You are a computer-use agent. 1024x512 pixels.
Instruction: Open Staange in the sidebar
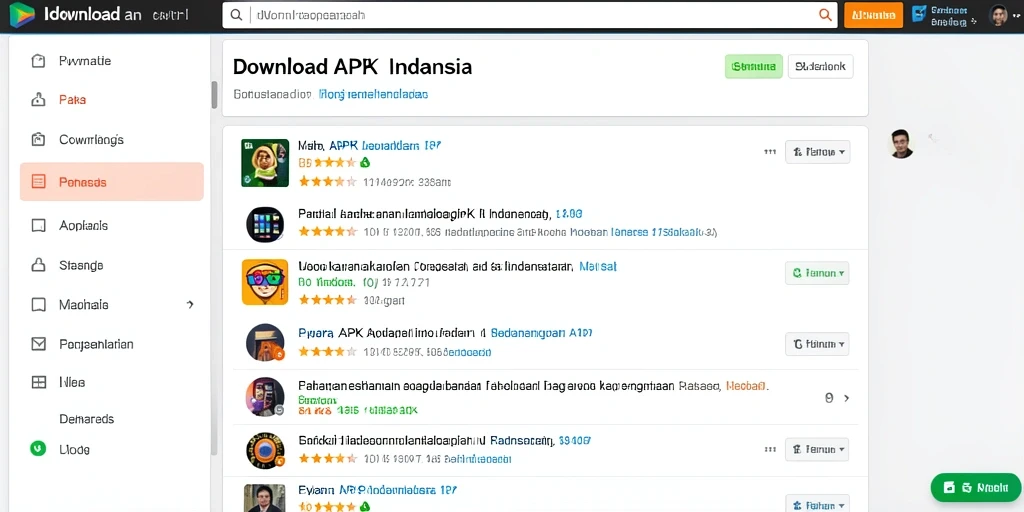point(81,265)
